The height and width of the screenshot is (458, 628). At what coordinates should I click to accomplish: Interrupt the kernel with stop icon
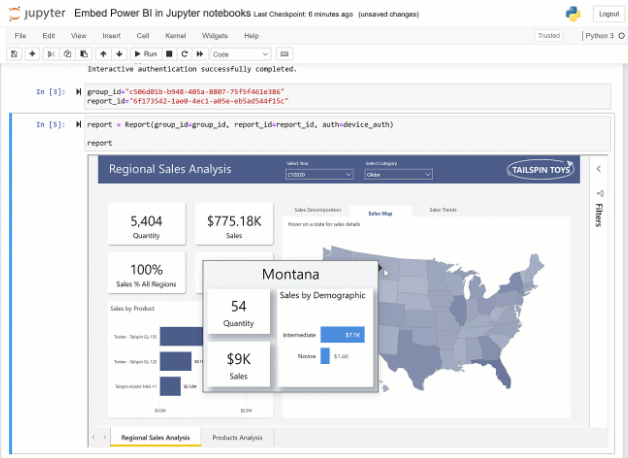click(169, 54)
